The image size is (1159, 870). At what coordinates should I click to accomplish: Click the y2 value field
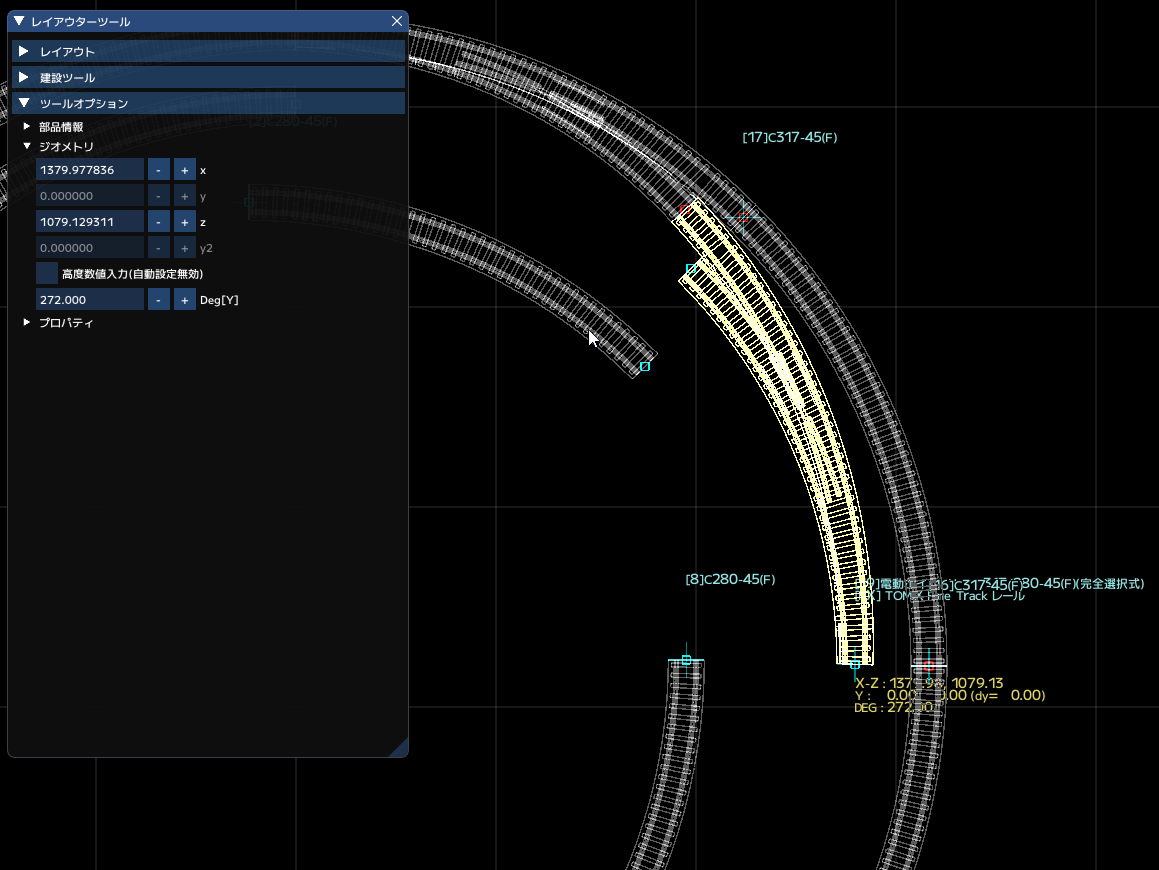[x=90, y=248]
